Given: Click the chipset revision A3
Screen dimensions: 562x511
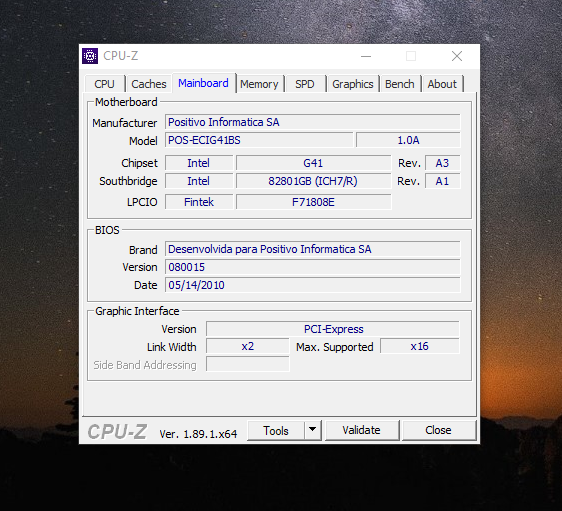Looking at the screenshot, I should [x=442, y=163].
